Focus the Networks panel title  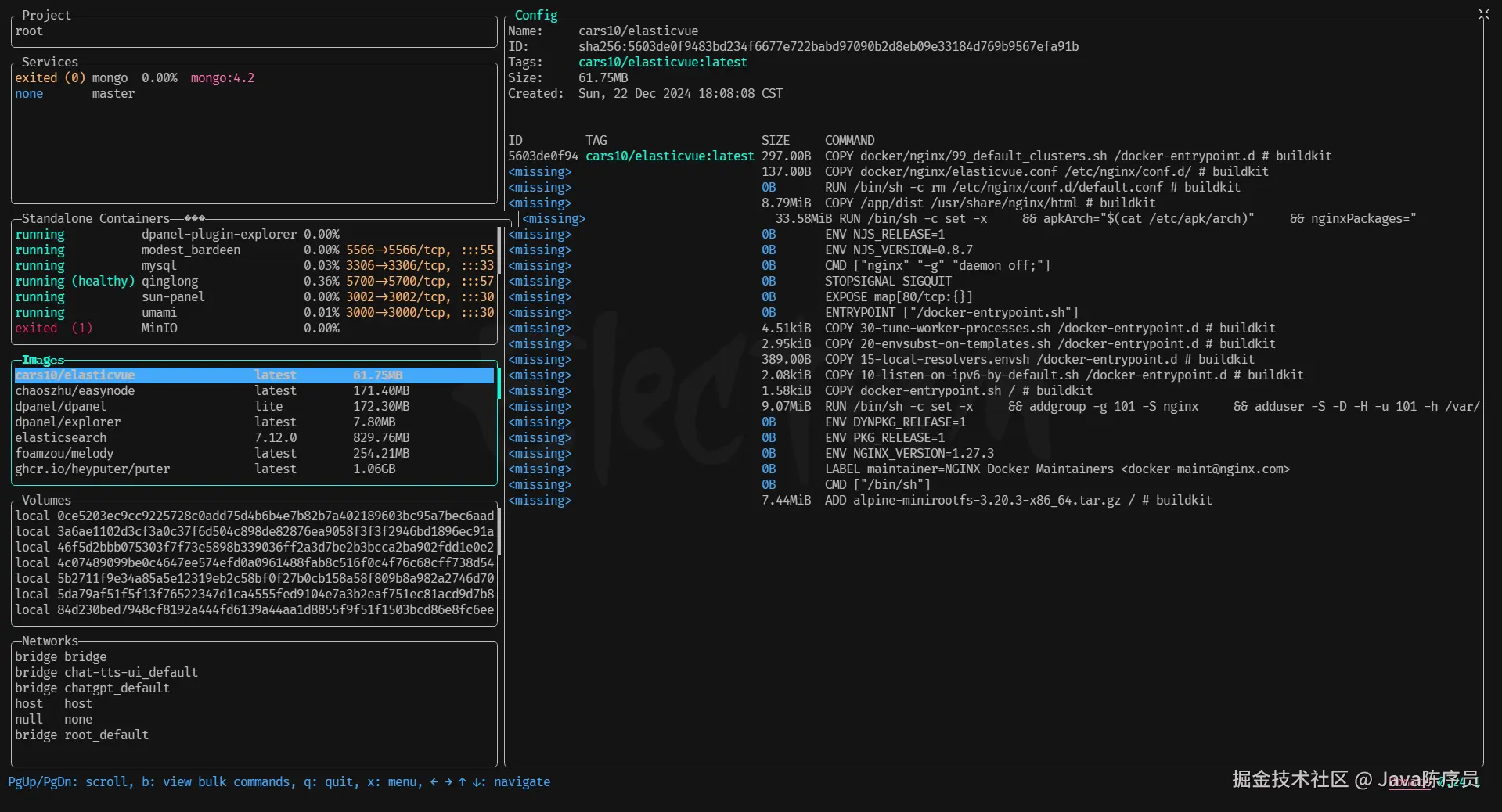point(50,641)
